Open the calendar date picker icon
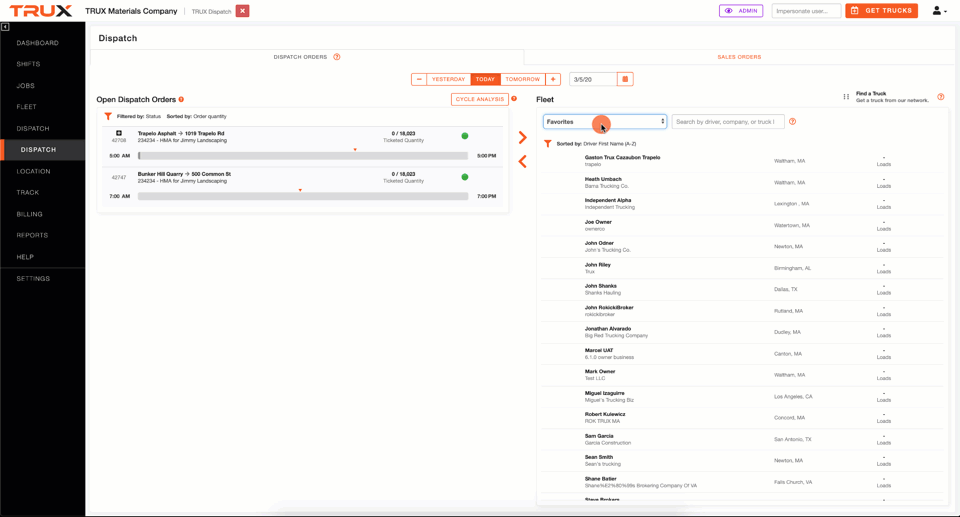This screenshot has width=960, height=517. [x=625, y=79]
